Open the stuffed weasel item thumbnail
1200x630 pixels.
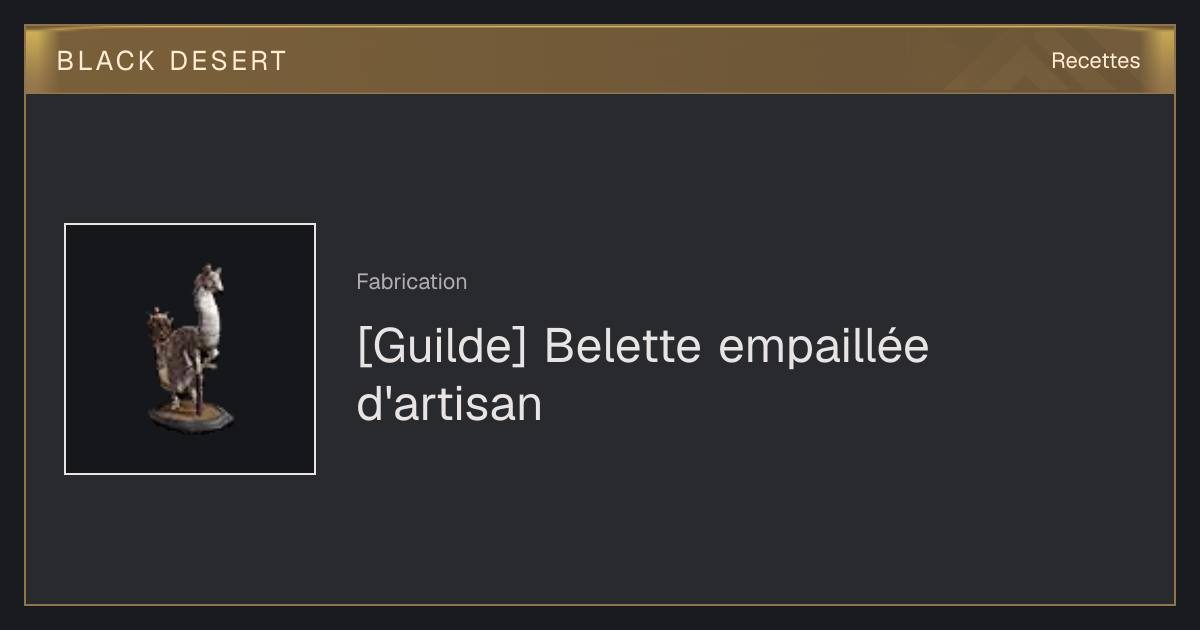[x=190, y=349]
